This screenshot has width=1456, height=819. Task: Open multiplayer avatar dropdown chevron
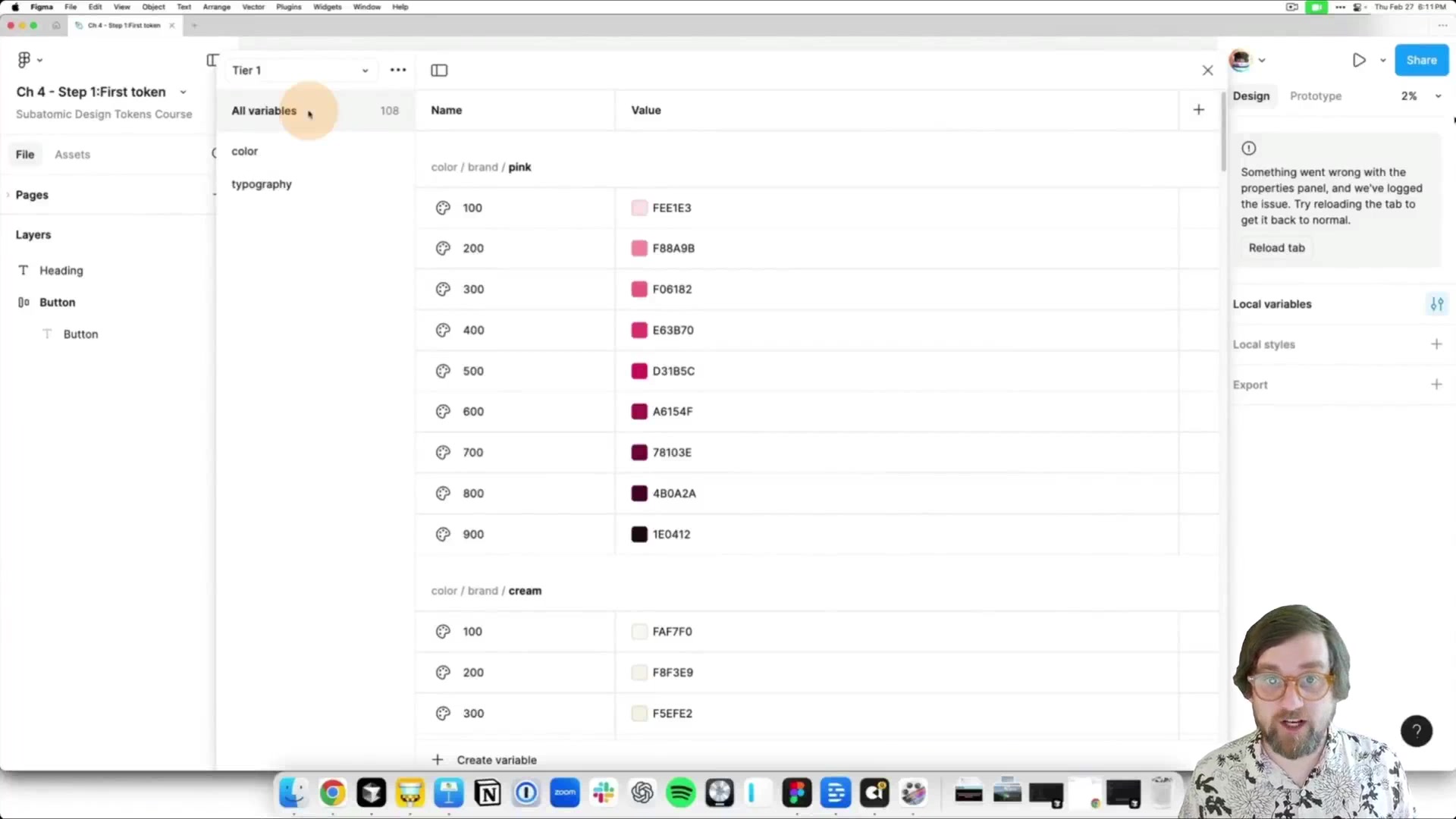click(1262, 61)
